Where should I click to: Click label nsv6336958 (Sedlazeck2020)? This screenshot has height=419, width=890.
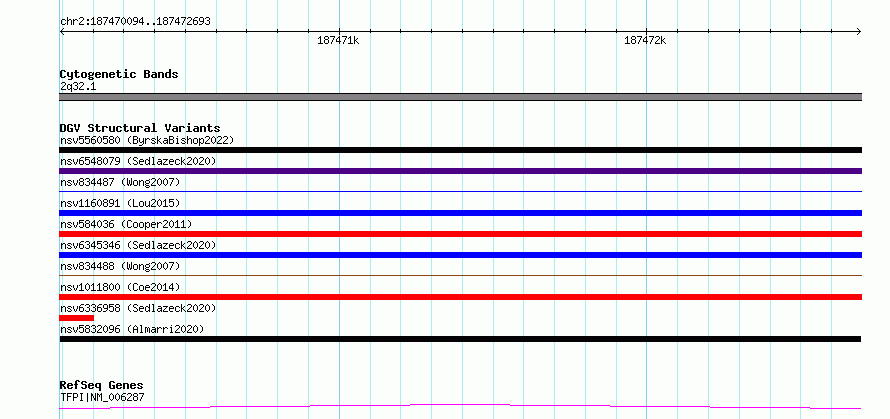pos(138,308)
